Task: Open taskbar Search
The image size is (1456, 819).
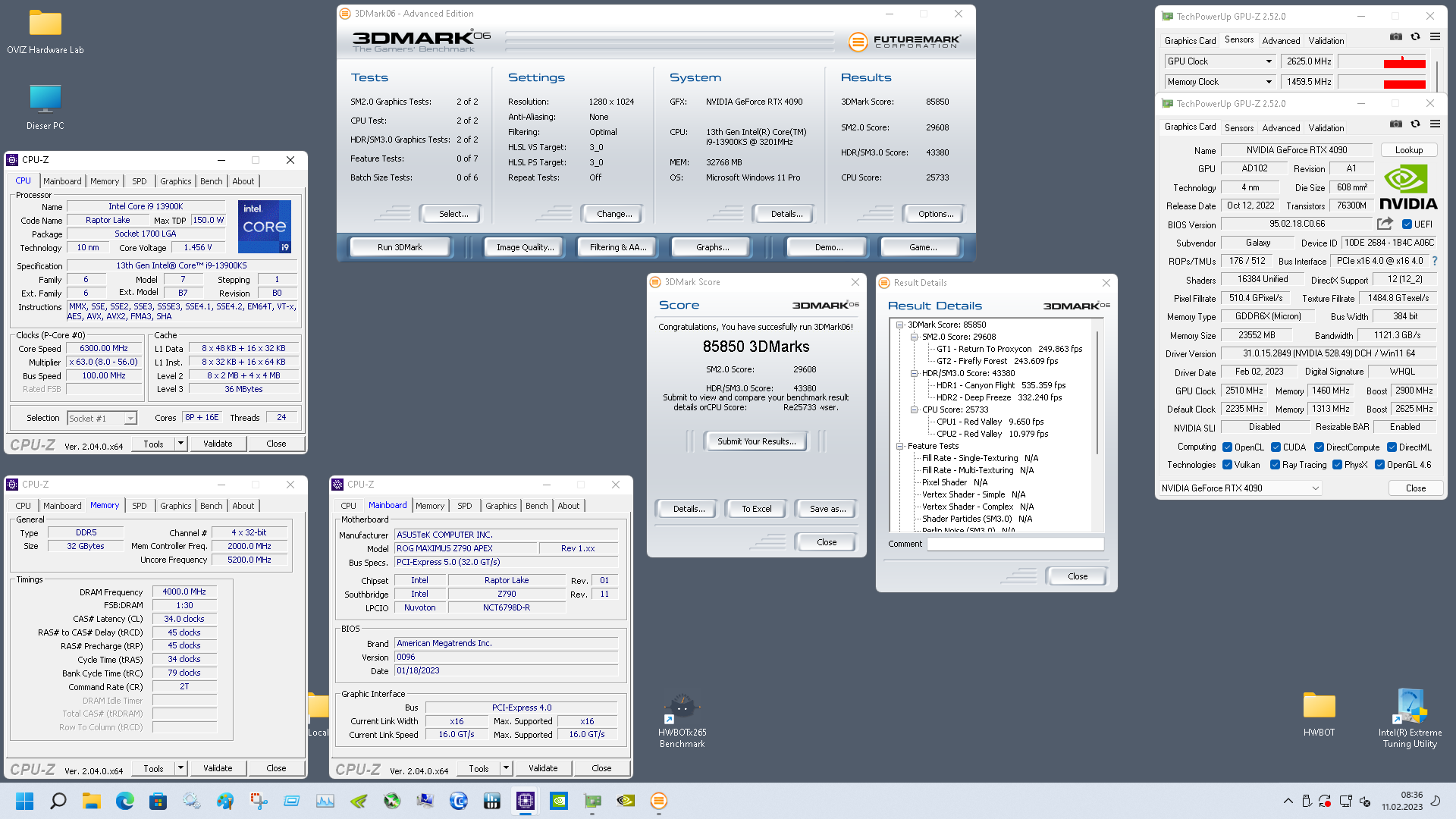Action: click(58, 801)
